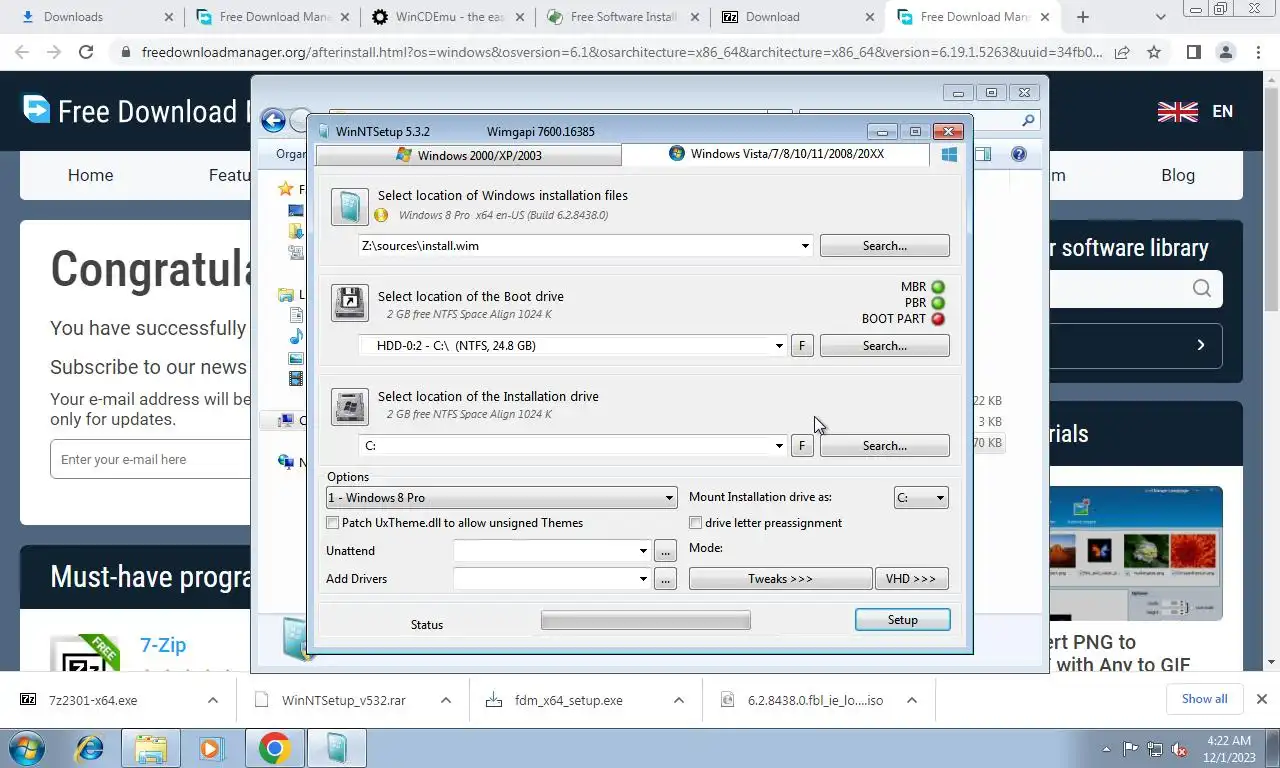Click the UK flag language icon
This screenshot has height=768, width=1280.
1178,111
